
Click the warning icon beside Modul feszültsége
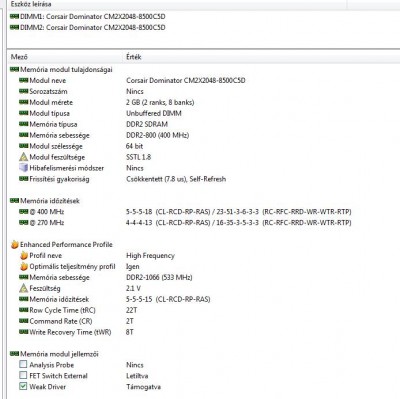24,157
